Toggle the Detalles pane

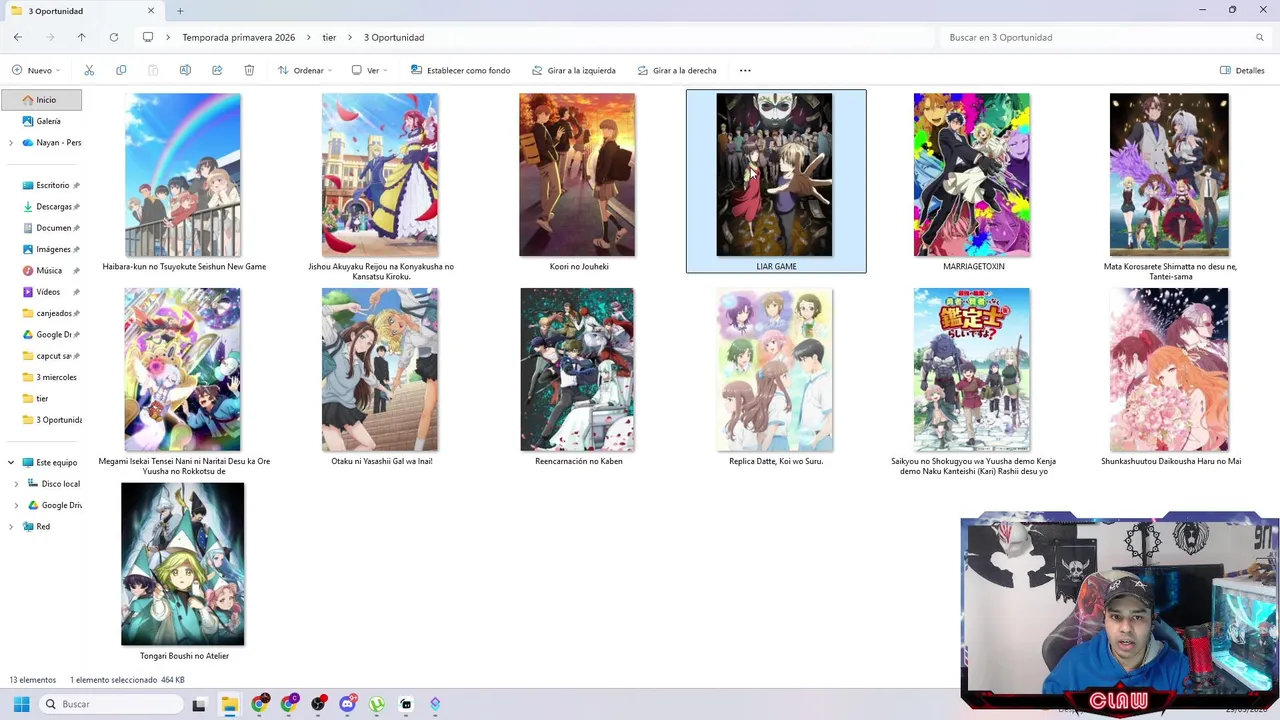click(1242, 70)
